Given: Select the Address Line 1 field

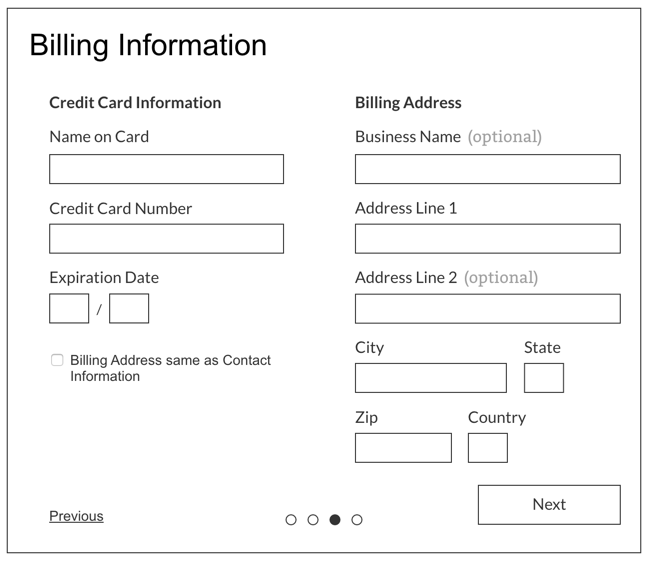Looking at the screenshot, I should click(x=487, y=239).
